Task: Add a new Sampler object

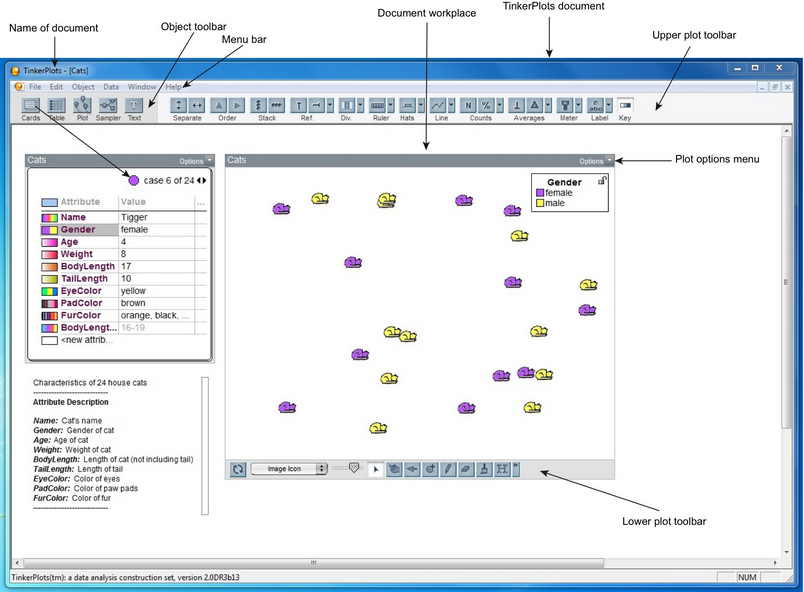Action: (108, 106)
